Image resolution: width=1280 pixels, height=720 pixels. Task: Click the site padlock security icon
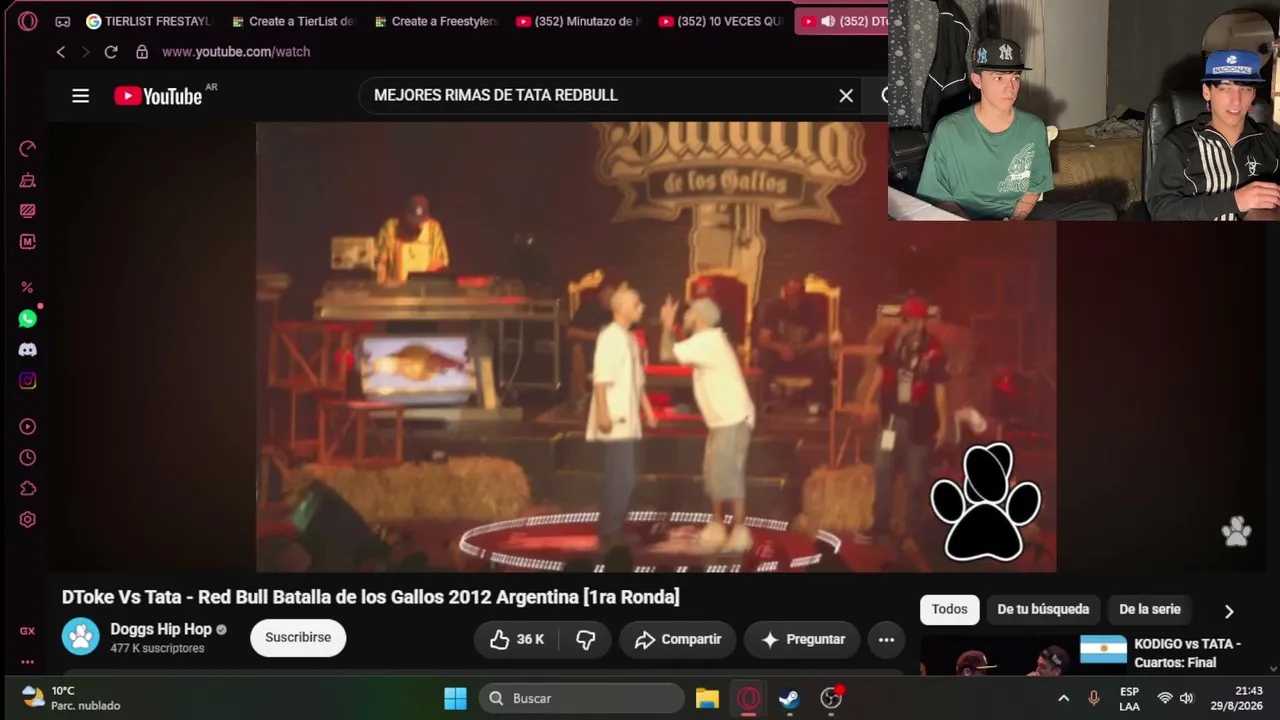(142, 52)
